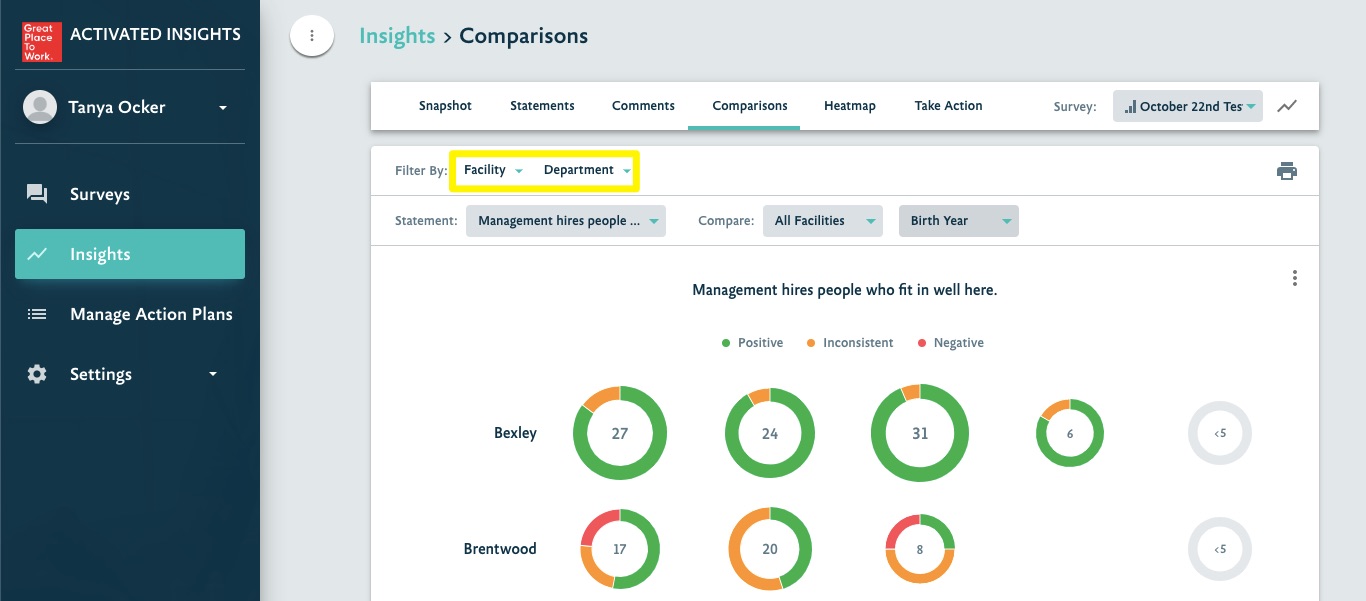
Task: Click the Insights breadcrumb link
Action: [397, 36]
